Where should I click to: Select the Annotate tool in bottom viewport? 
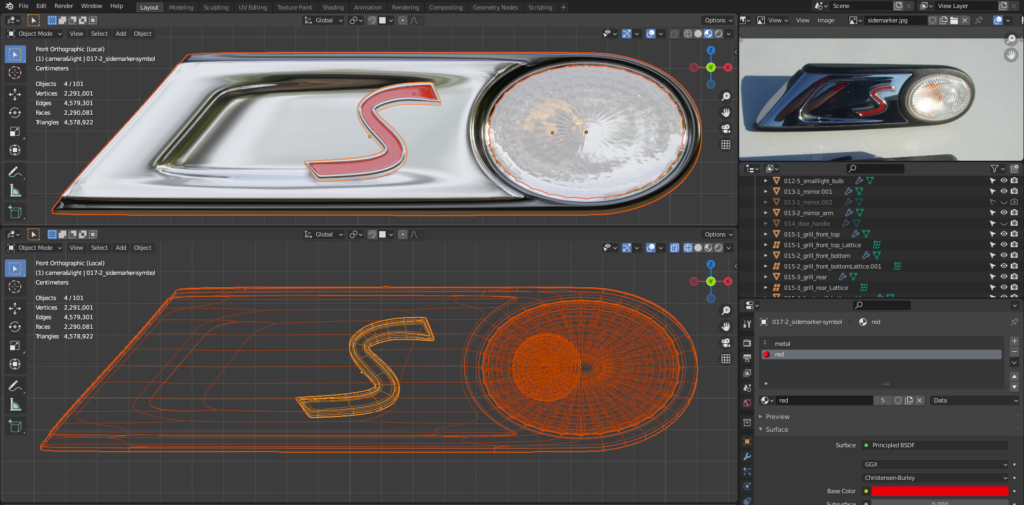[15, 386]
